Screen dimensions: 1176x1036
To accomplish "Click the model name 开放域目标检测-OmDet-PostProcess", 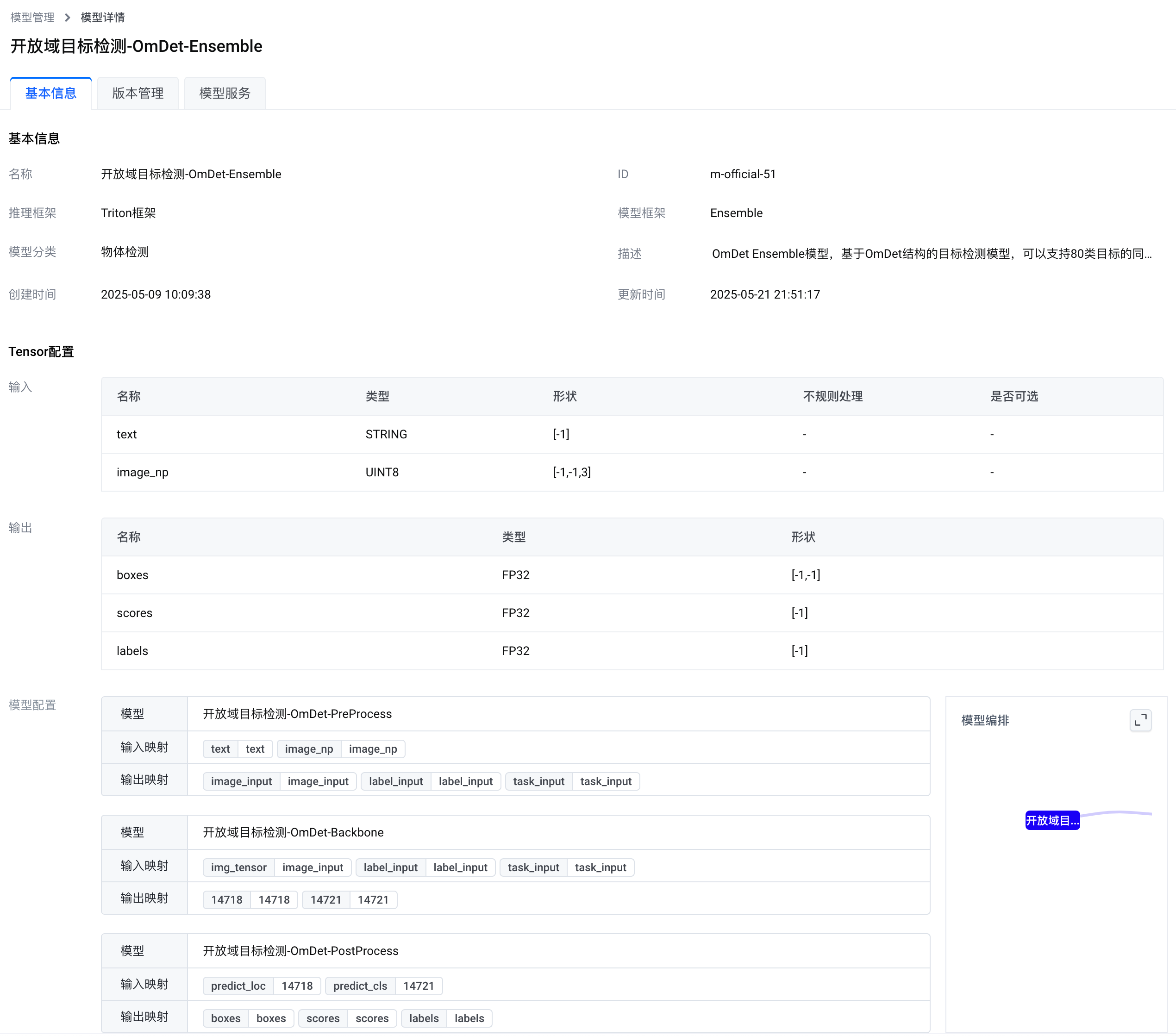I will pos(300,951).
